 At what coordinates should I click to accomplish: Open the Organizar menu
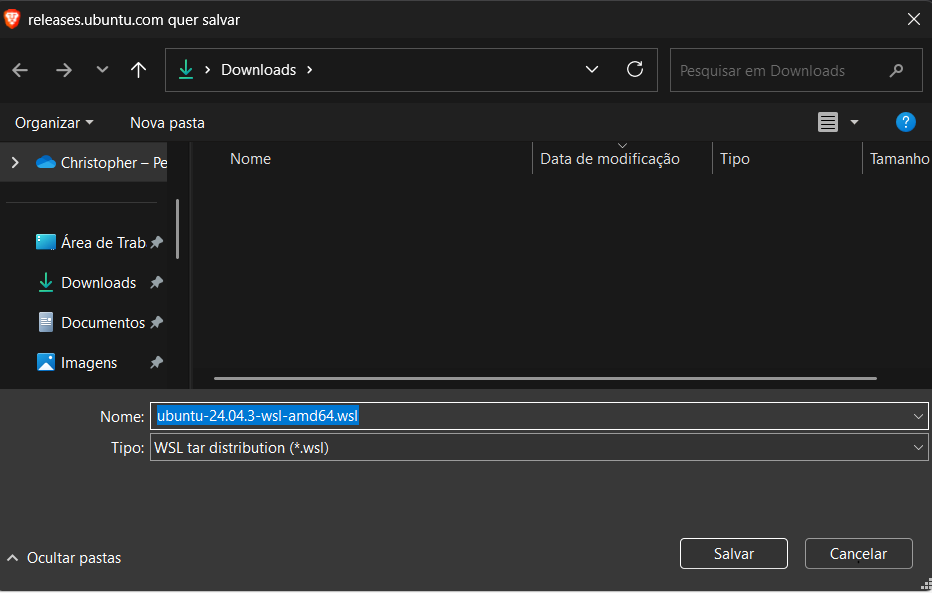click(54, 123)
